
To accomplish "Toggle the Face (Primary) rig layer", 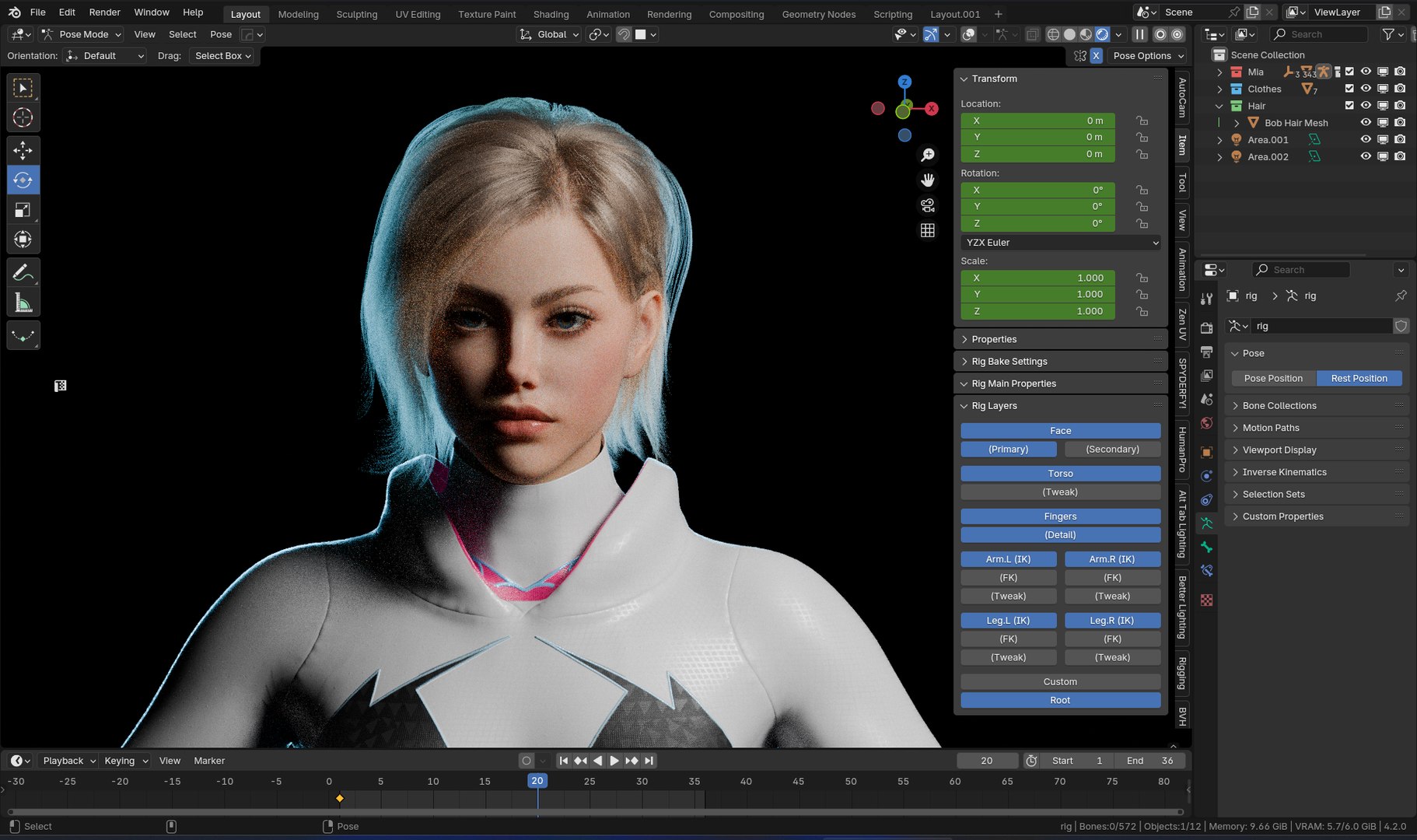I will point(1009,450).
